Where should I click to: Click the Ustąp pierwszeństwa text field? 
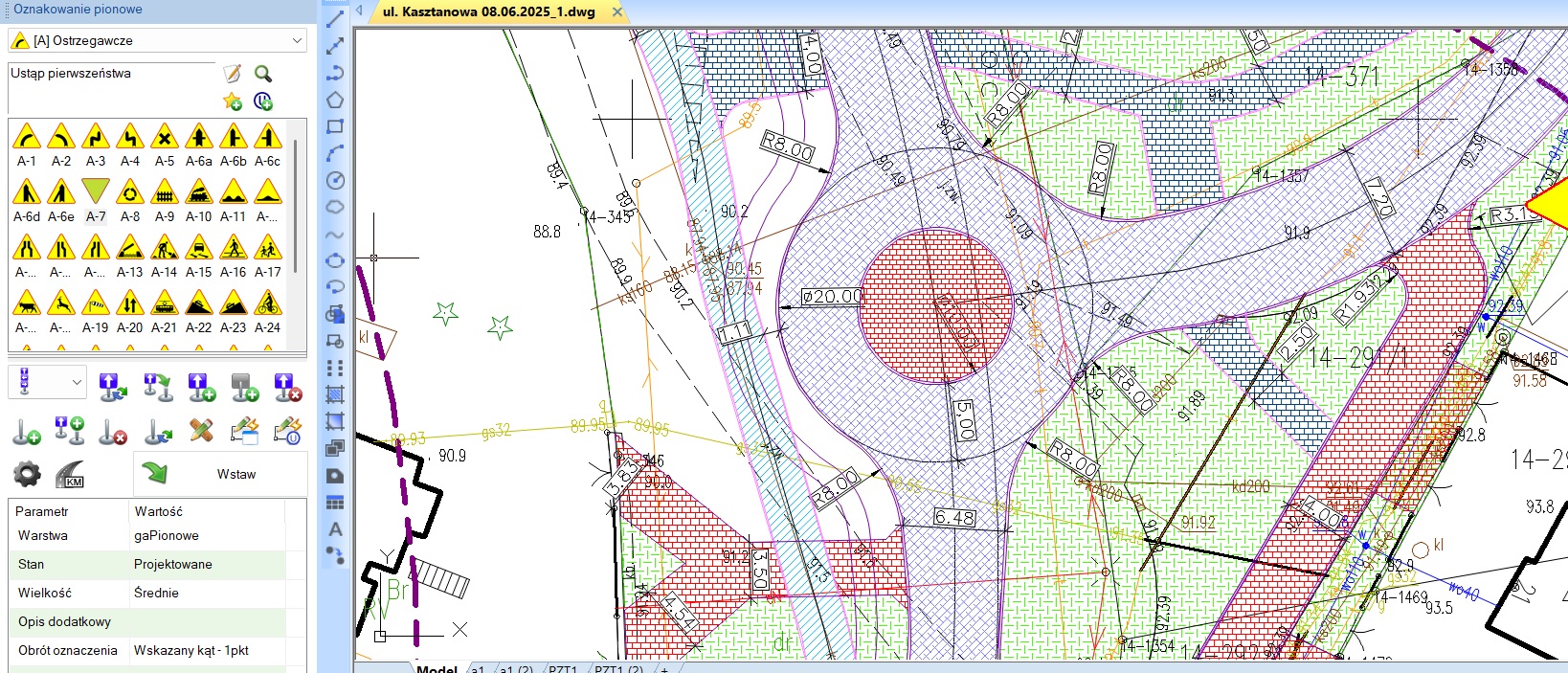click(110, 86)
